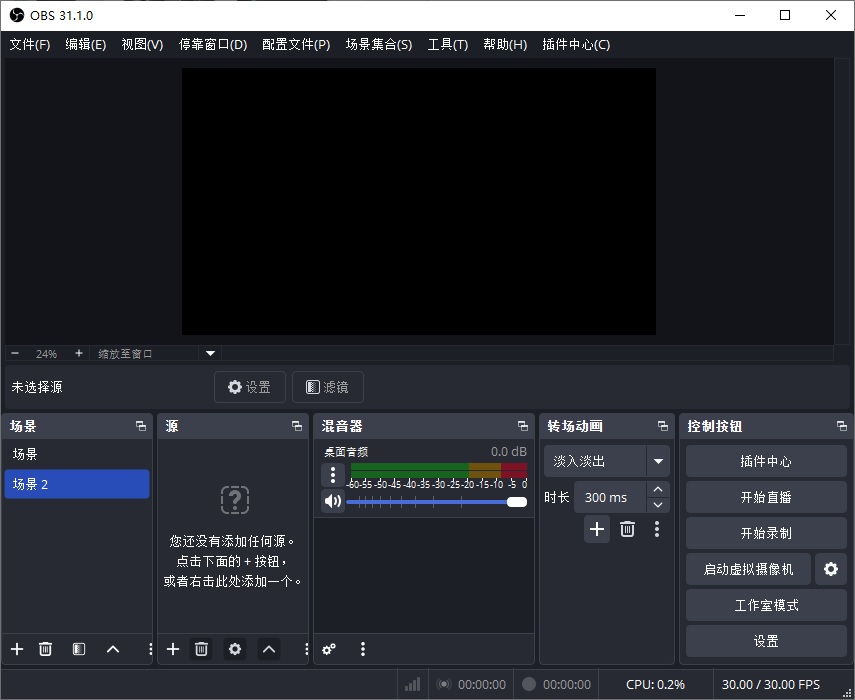
Task: Enable 工作室模式 mode
Action: click(765, 604)
